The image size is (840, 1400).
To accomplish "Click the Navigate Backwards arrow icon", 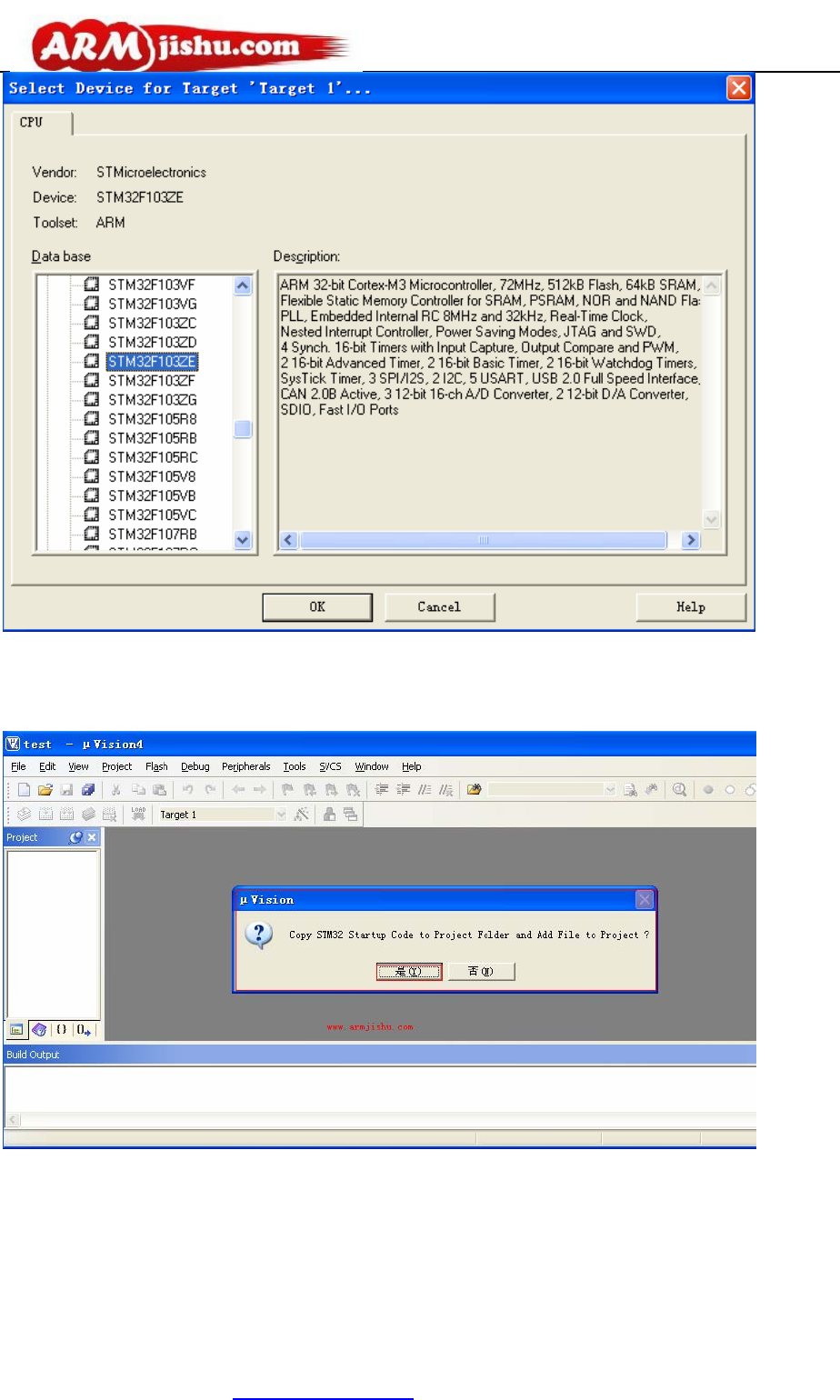I will coord(237,790).
